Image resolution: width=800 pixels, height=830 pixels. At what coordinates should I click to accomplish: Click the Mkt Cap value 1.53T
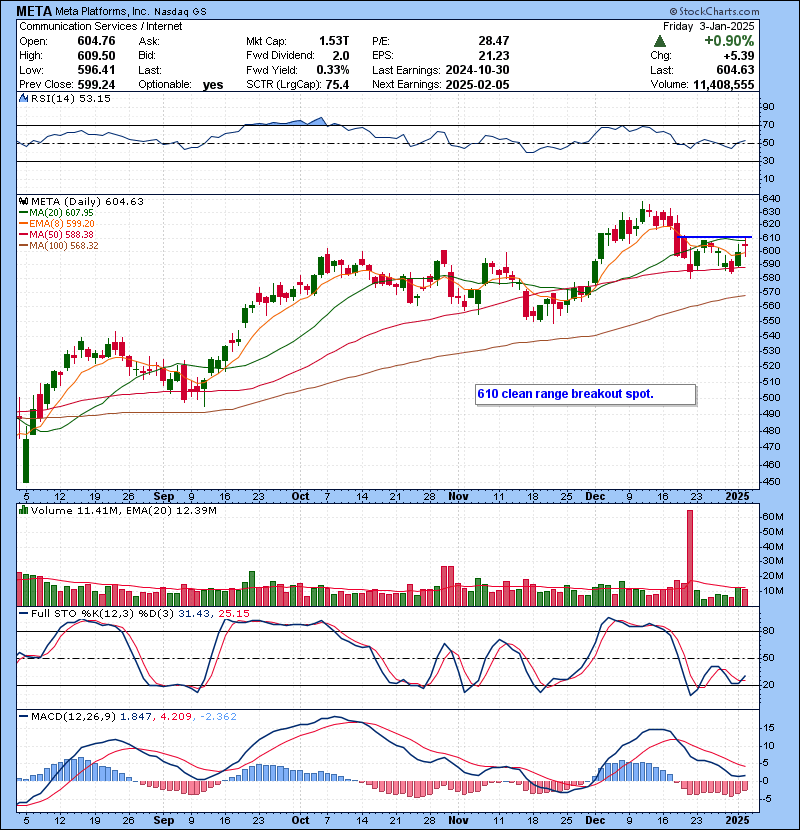click(x=334, y=41)
